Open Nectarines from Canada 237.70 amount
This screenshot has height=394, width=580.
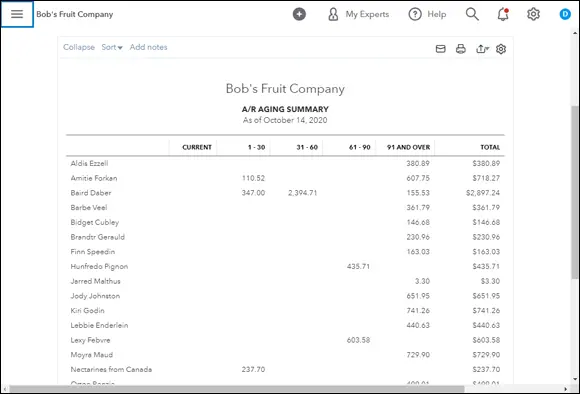[253, 370]
